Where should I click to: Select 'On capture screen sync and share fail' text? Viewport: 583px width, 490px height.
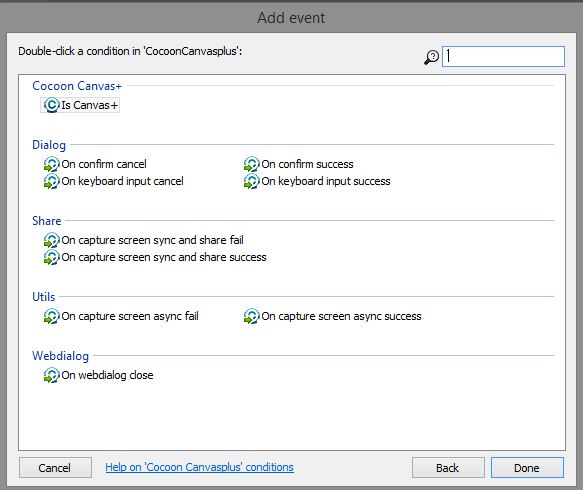point(152,240)
